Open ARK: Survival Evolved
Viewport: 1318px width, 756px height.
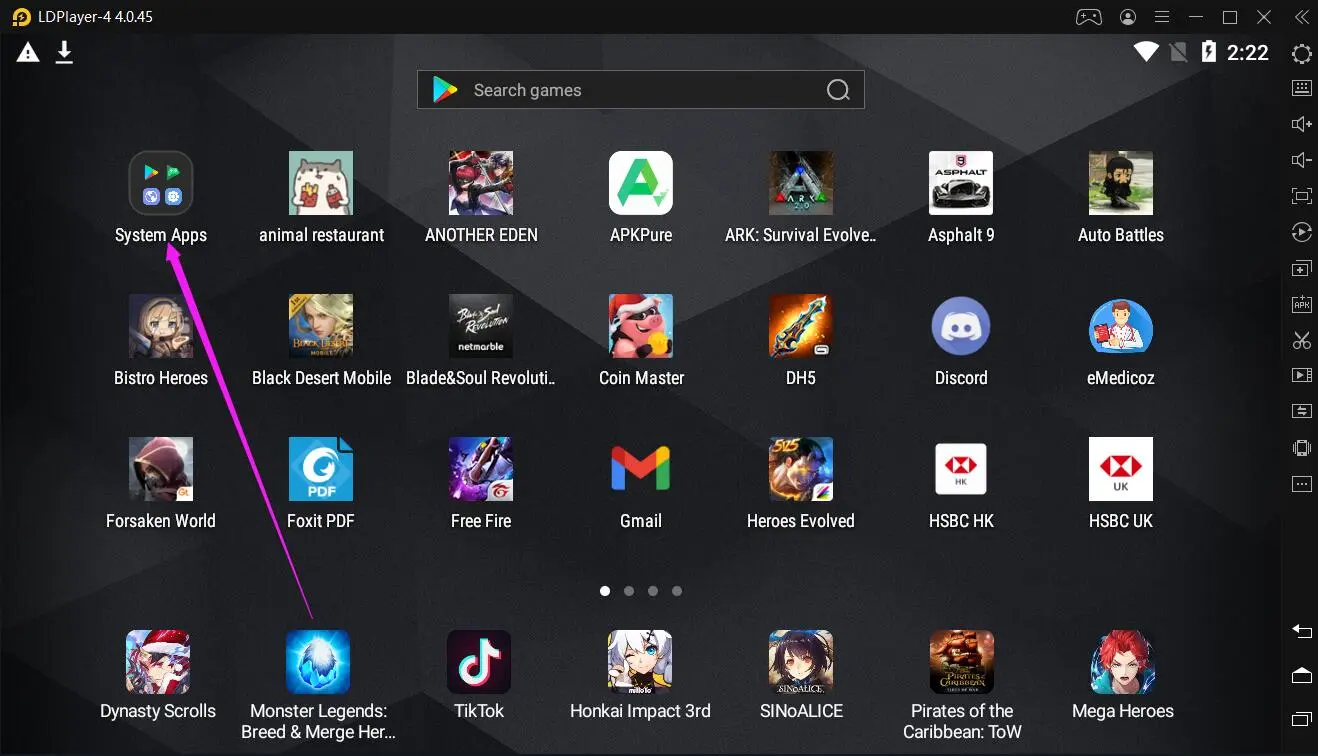(x=801, y=183)
